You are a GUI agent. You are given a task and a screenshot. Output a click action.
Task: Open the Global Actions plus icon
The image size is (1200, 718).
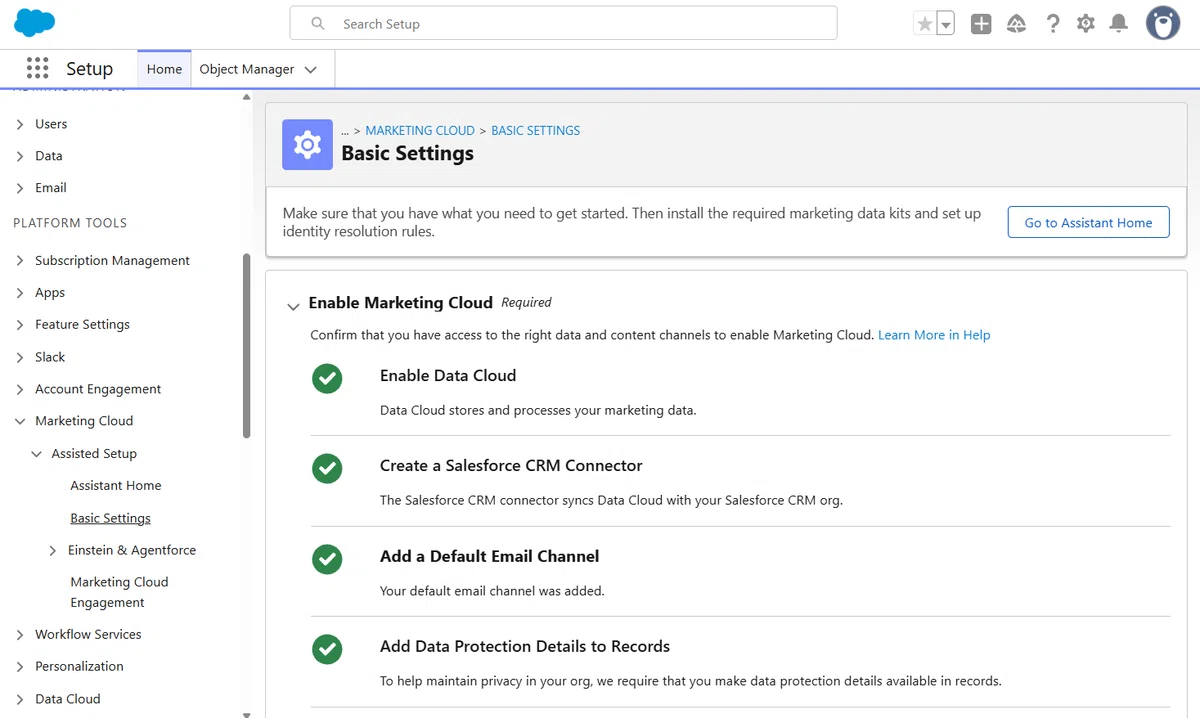click(x=981, y=23)
